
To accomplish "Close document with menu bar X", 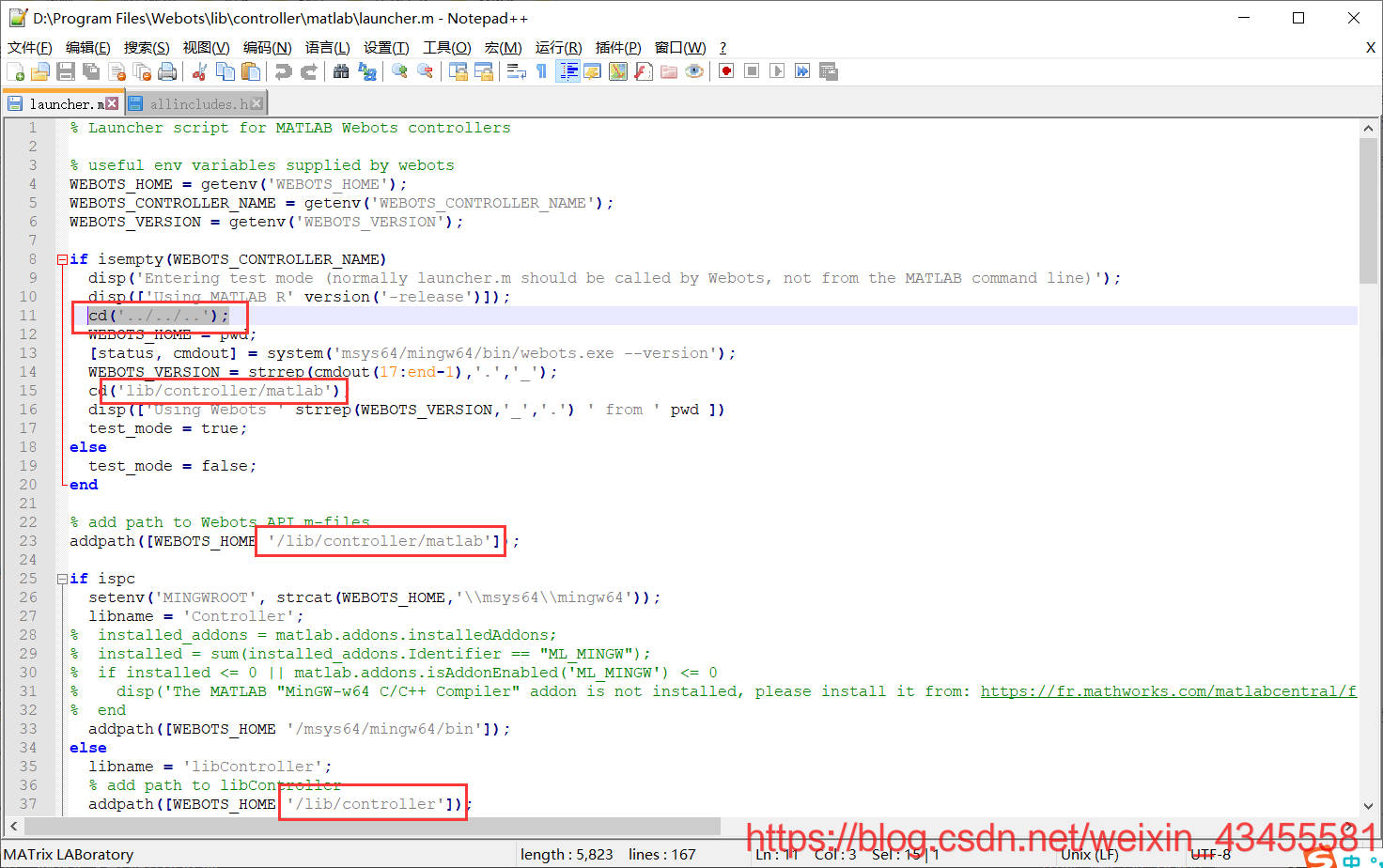I will click(1371, 47).
